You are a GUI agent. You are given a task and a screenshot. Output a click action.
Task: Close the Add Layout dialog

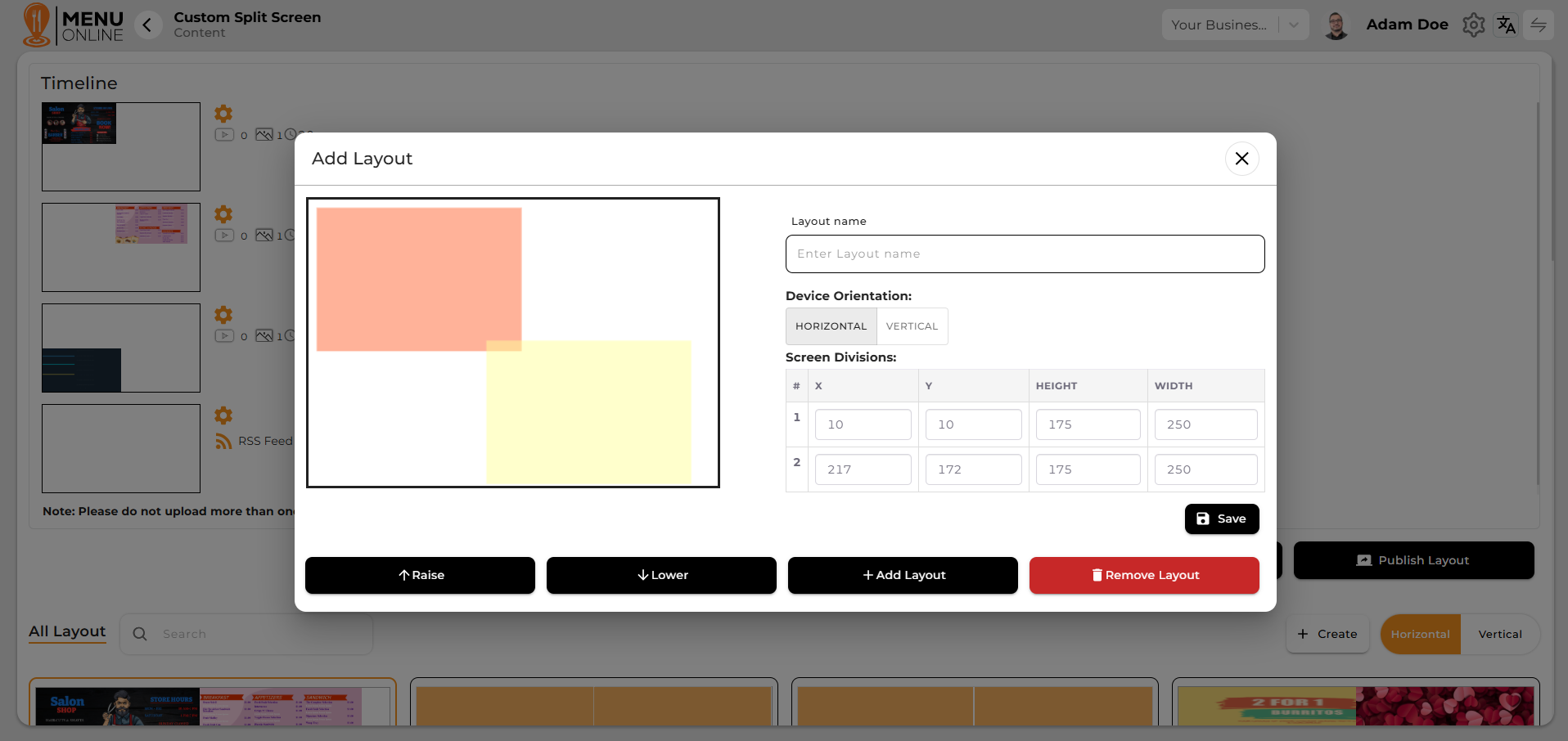click(1241, 159)
